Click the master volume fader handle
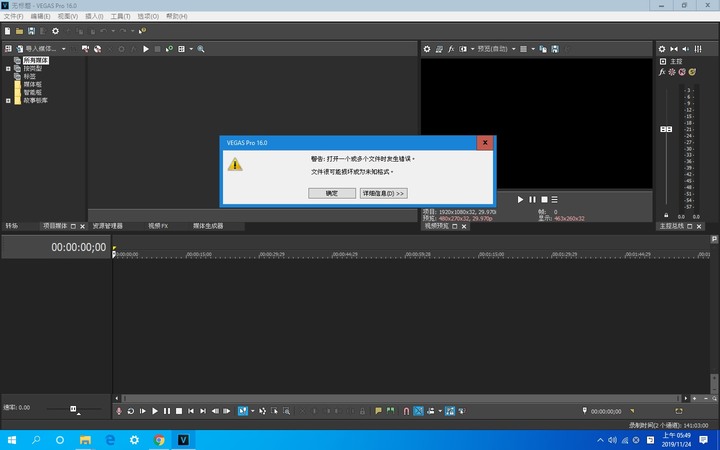Image resolution: width=720 pixels, height=450 pixels. point(666,129)
